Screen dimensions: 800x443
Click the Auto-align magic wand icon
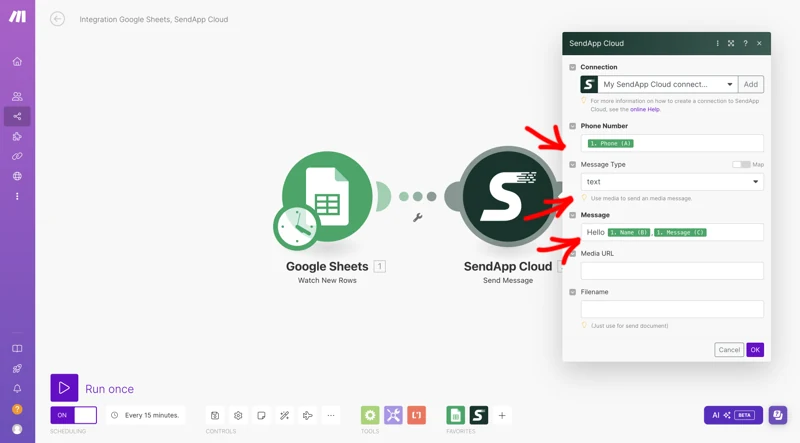pyautogui.click(x=284, y=415)
